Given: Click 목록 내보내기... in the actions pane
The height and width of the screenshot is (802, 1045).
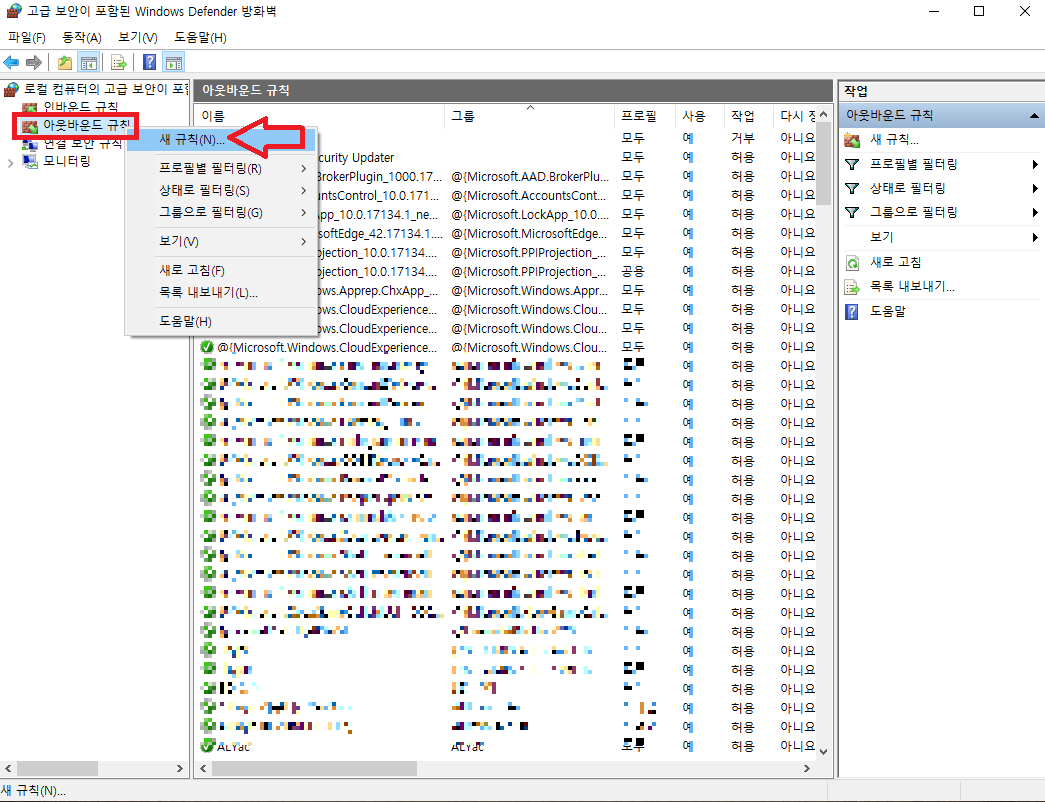Looking at the screenshot, I should click(912, 287).
